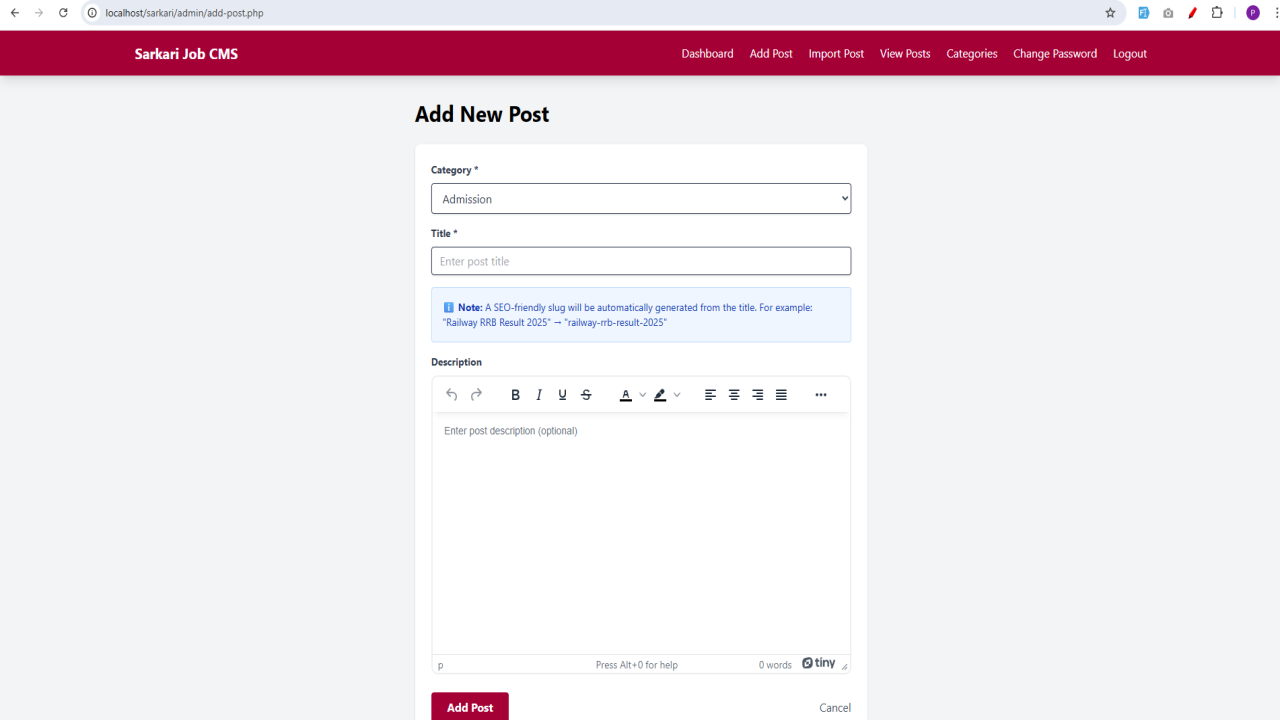Toggle Italic formatting in the editor
Screen dimensions: 1280x720
point(539,395)
